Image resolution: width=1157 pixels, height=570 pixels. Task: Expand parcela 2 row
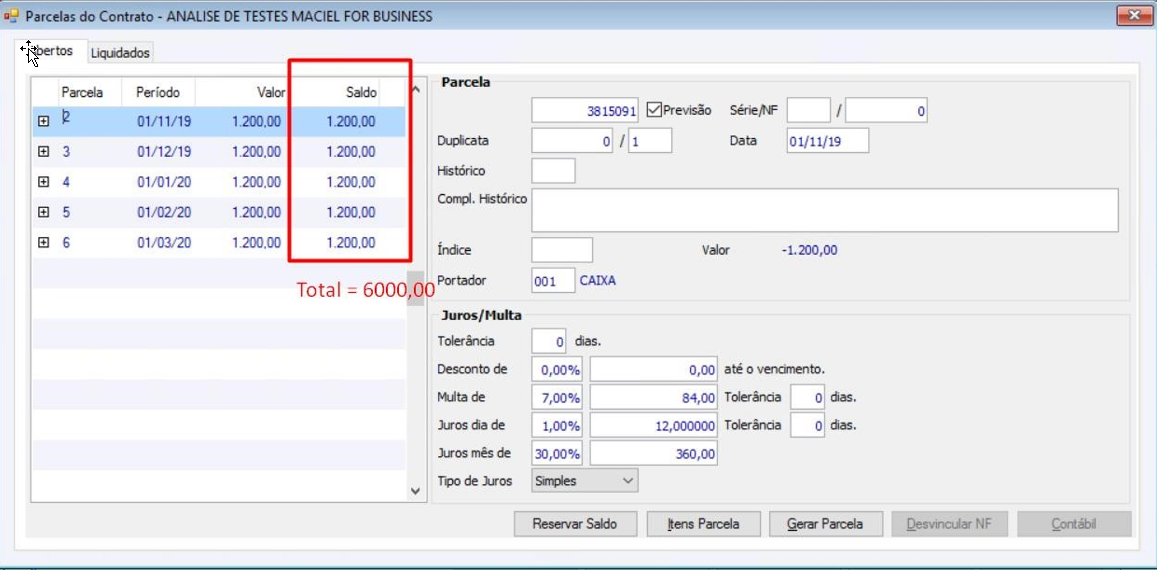click(x=44, y=122)
